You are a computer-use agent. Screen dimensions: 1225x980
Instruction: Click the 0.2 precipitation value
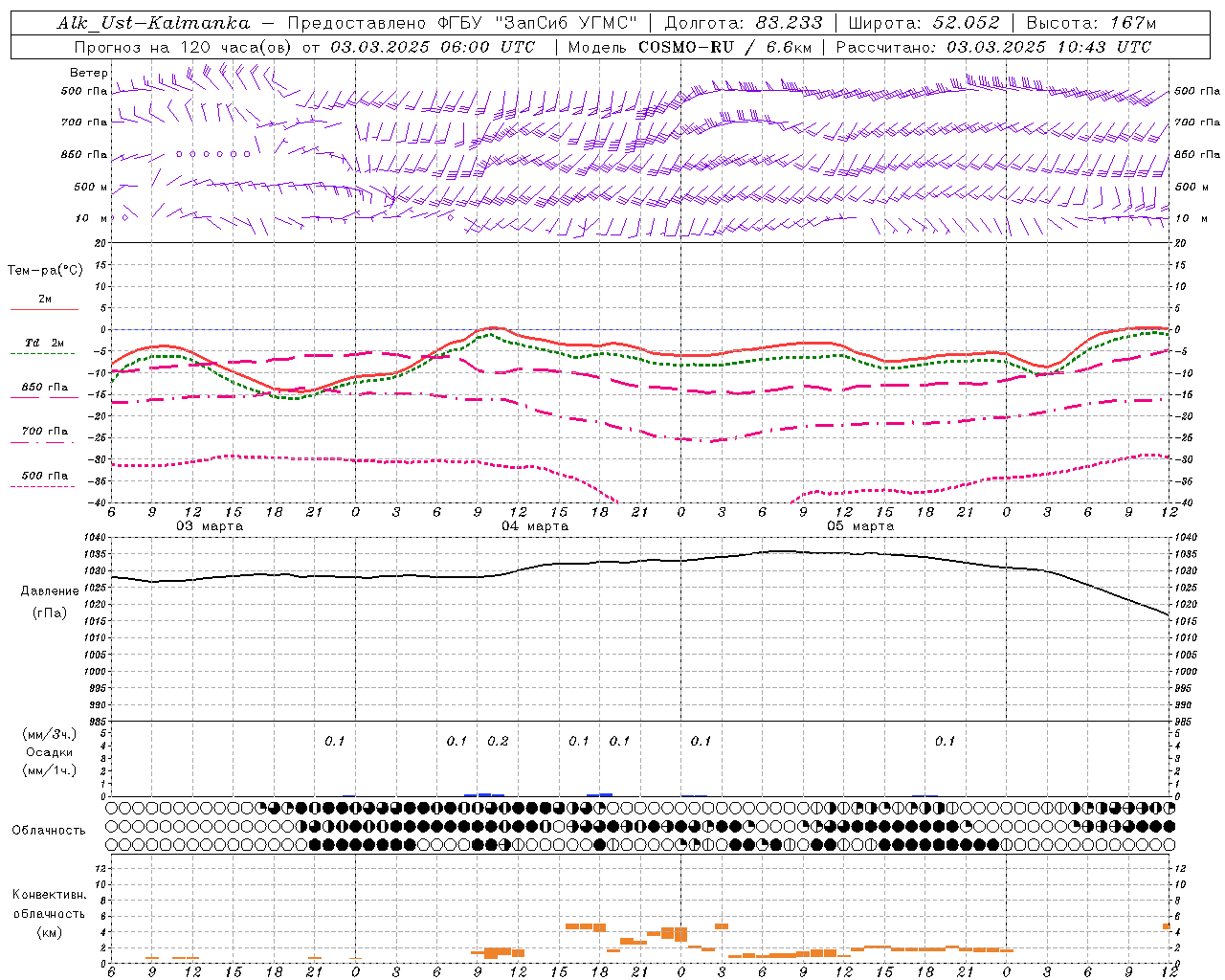[498, 742]
